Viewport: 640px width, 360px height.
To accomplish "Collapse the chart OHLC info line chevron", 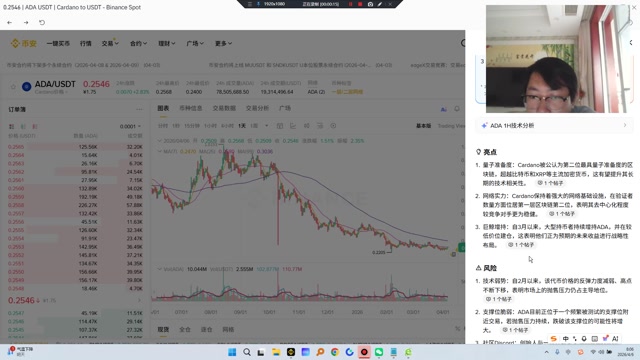I will pos(160,140).
